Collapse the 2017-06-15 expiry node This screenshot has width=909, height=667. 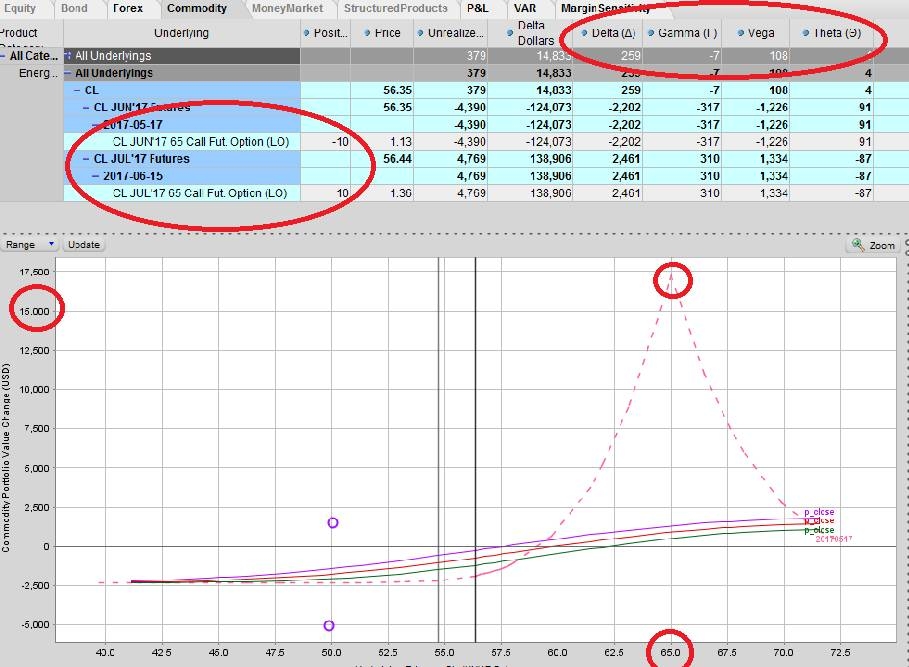point(96,176)
